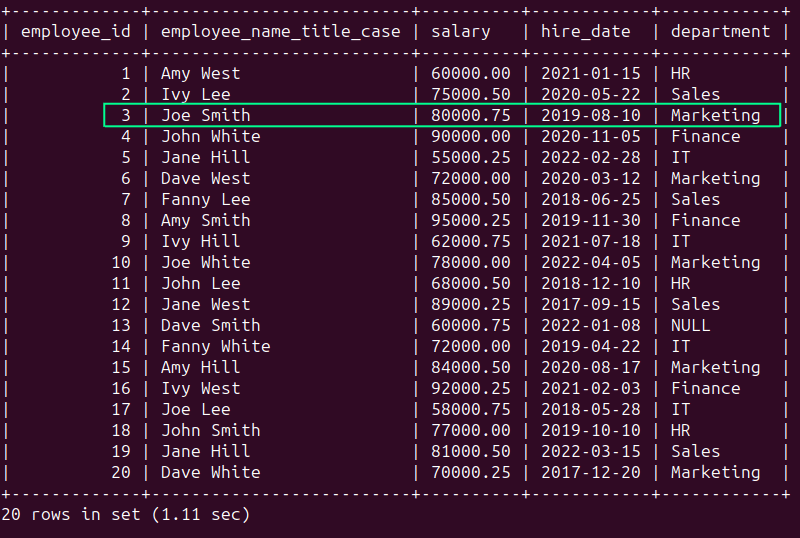Screen dimensions: 800x538
Task: Click the name John Smith
Action: (x=210, y=430)
